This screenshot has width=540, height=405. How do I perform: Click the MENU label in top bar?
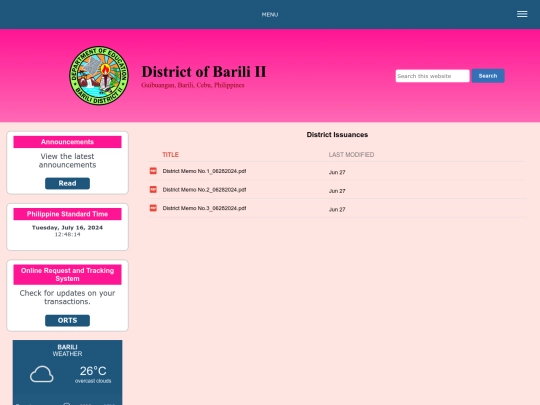(x=270, y=15)
